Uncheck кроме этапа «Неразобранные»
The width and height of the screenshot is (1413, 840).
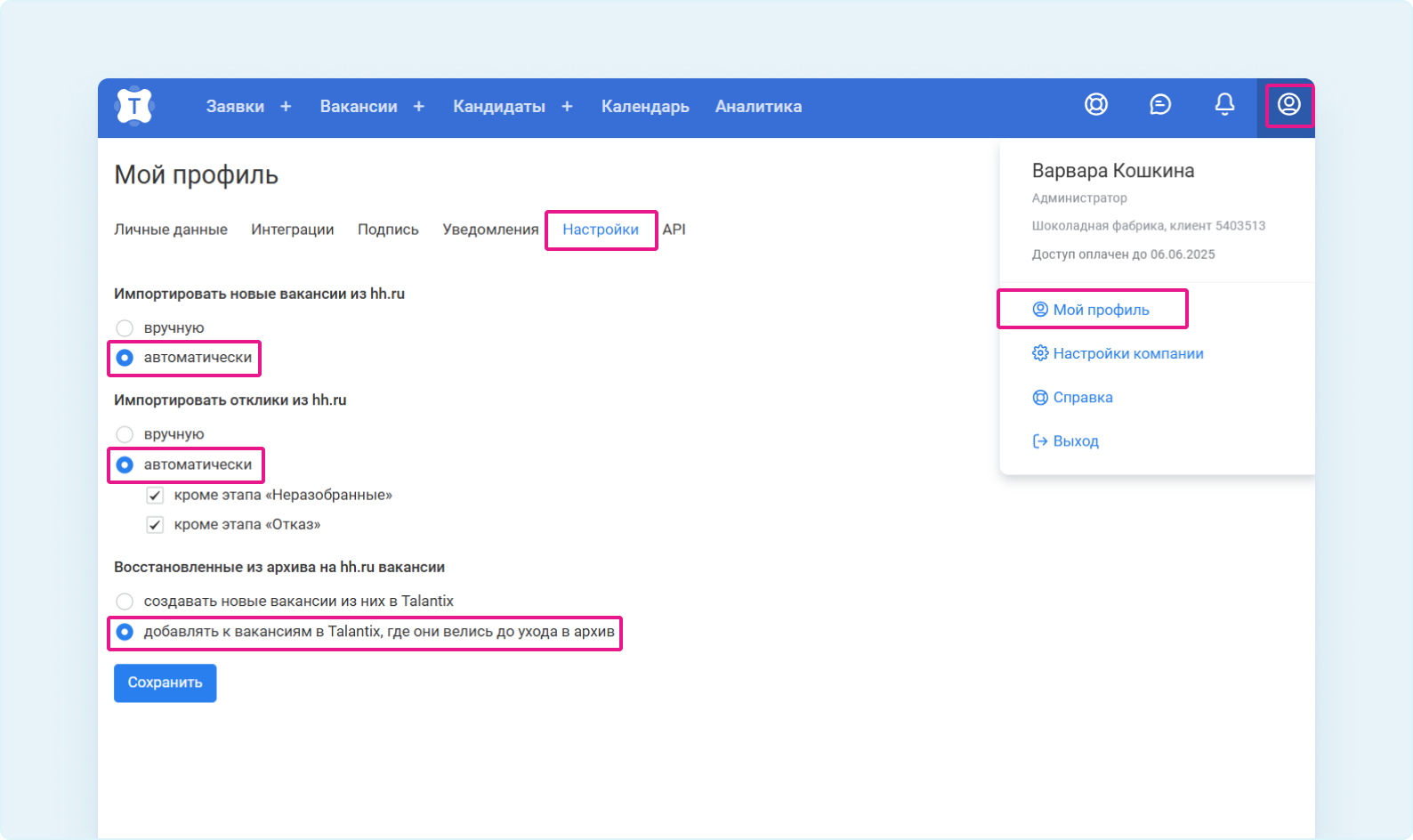[155, 495]
